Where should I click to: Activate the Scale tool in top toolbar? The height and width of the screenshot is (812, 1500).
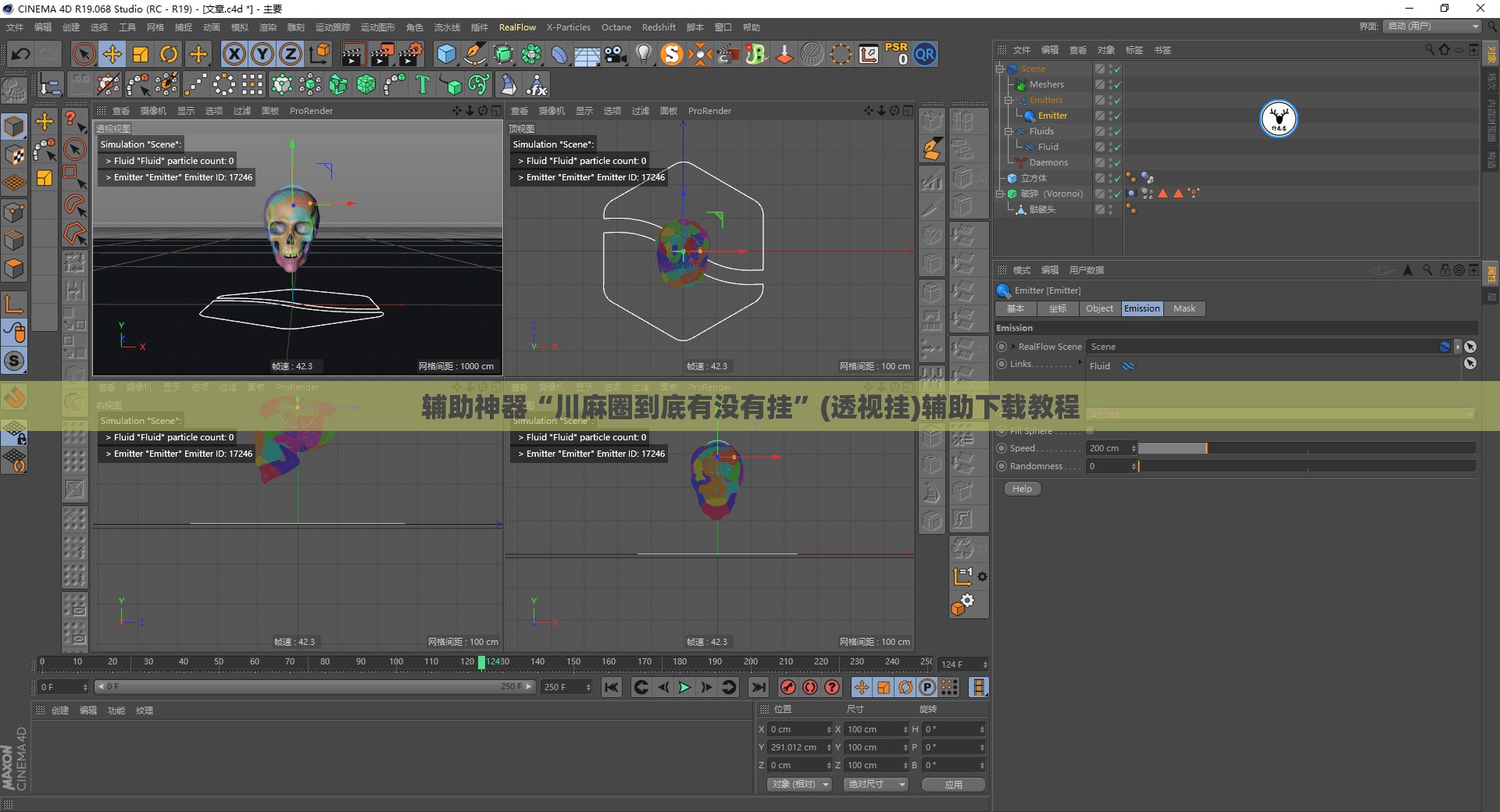pyautogui.click(x=141, y=54)
